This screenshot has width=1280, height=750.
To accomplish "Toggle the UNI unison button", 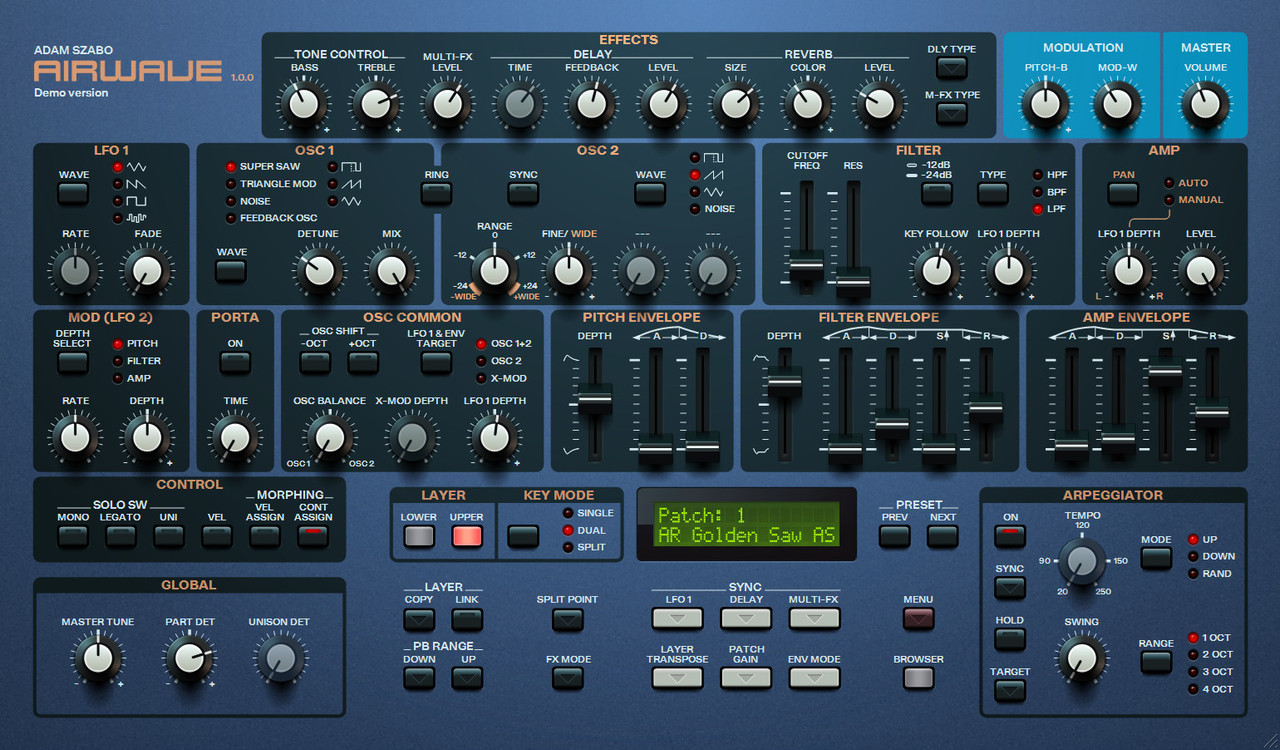I will [x=169, y=536].
